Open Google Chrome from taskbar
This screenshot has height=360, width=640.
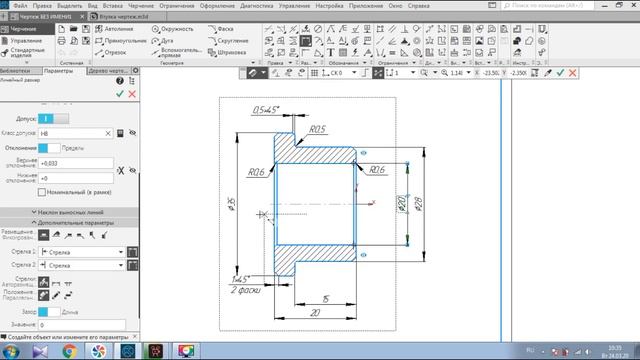[69, 351]
